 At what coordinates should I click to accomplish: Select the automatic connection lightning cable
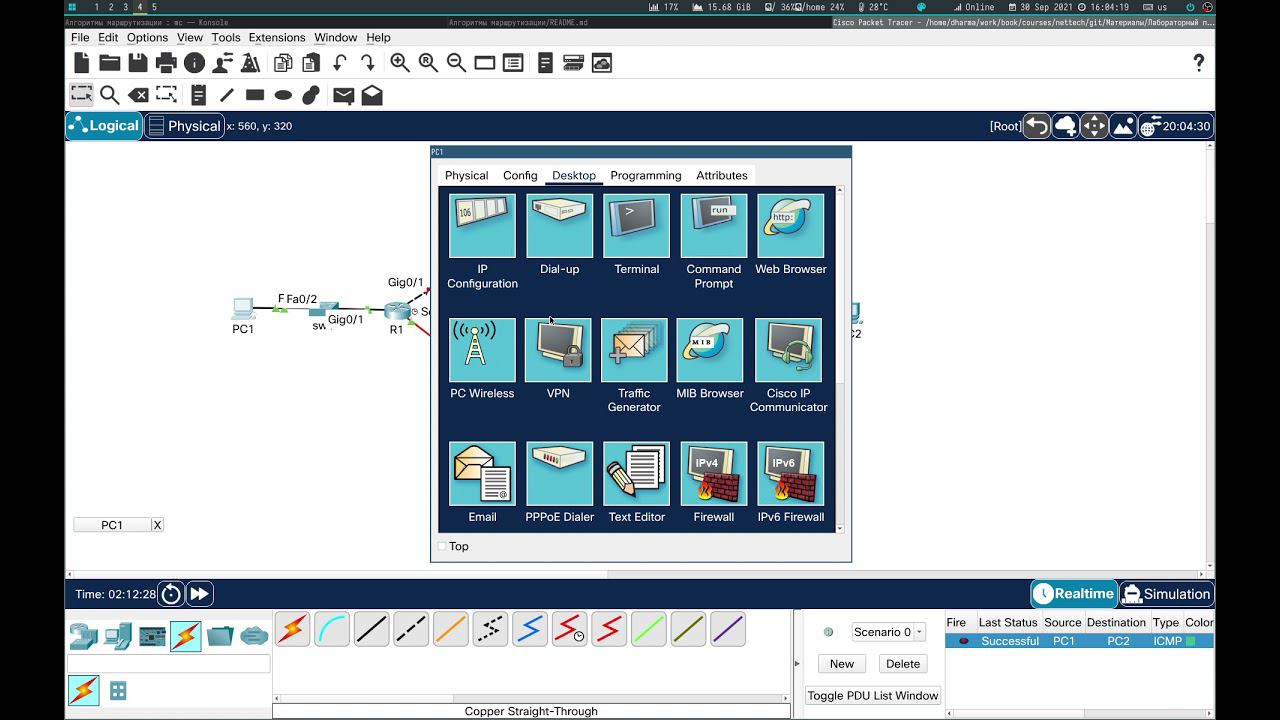(x=293, y=629)
